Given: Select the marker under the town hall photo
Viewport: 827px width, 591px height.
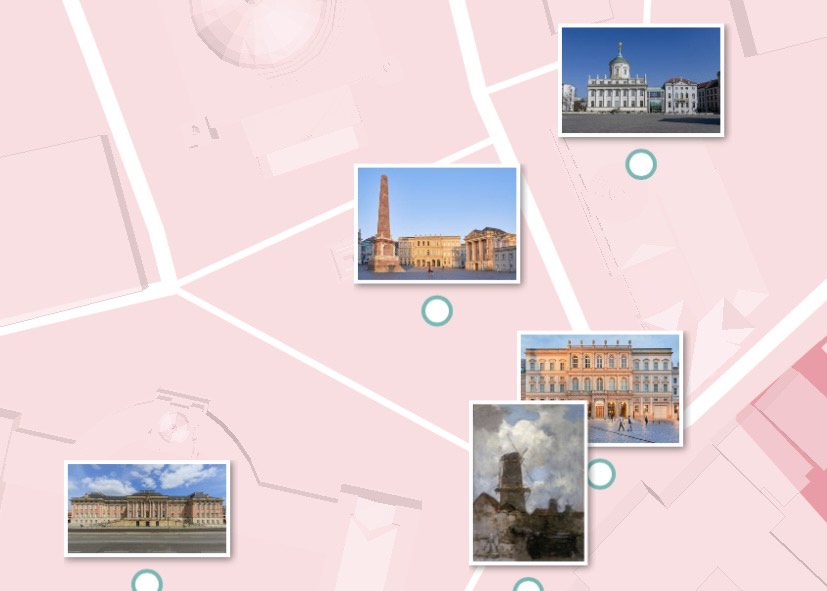Looking at the screenshot, I should point(640,164).
